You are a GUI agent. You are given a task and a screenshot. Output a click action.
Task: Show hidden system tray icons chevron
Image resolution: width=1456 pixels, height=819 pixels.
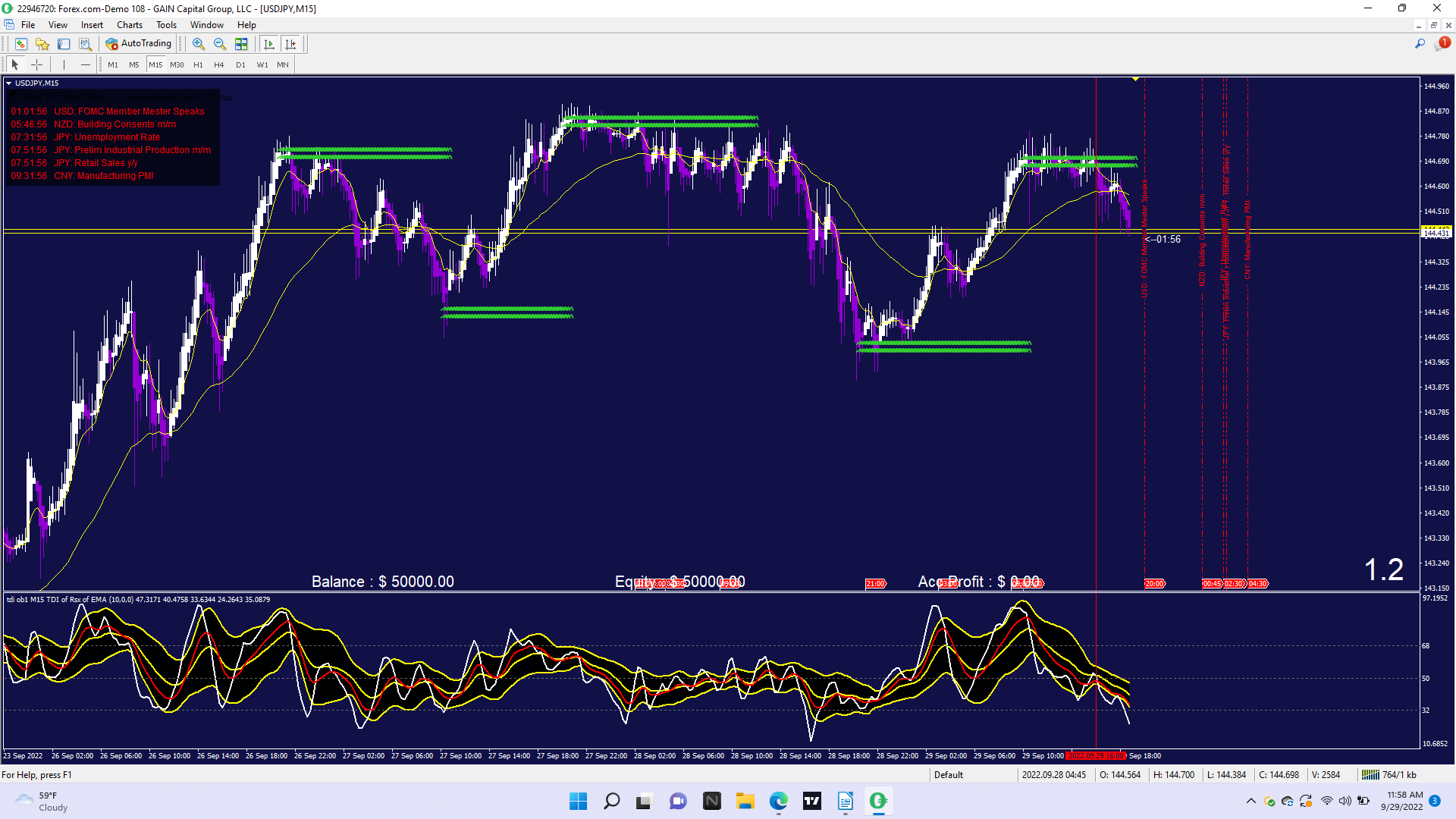tap(1250, 801)
